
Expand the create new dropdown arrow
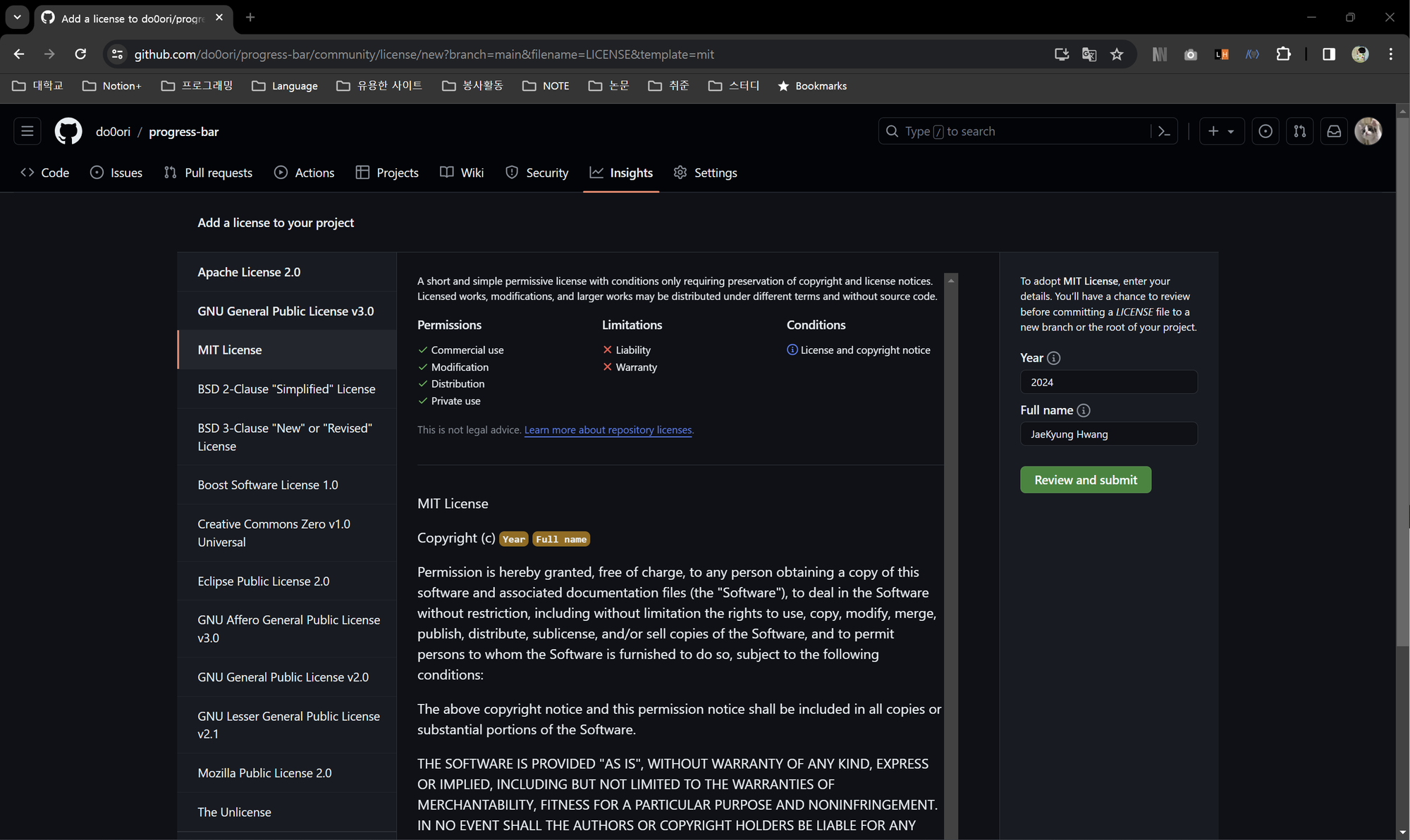pos(1231,132)
